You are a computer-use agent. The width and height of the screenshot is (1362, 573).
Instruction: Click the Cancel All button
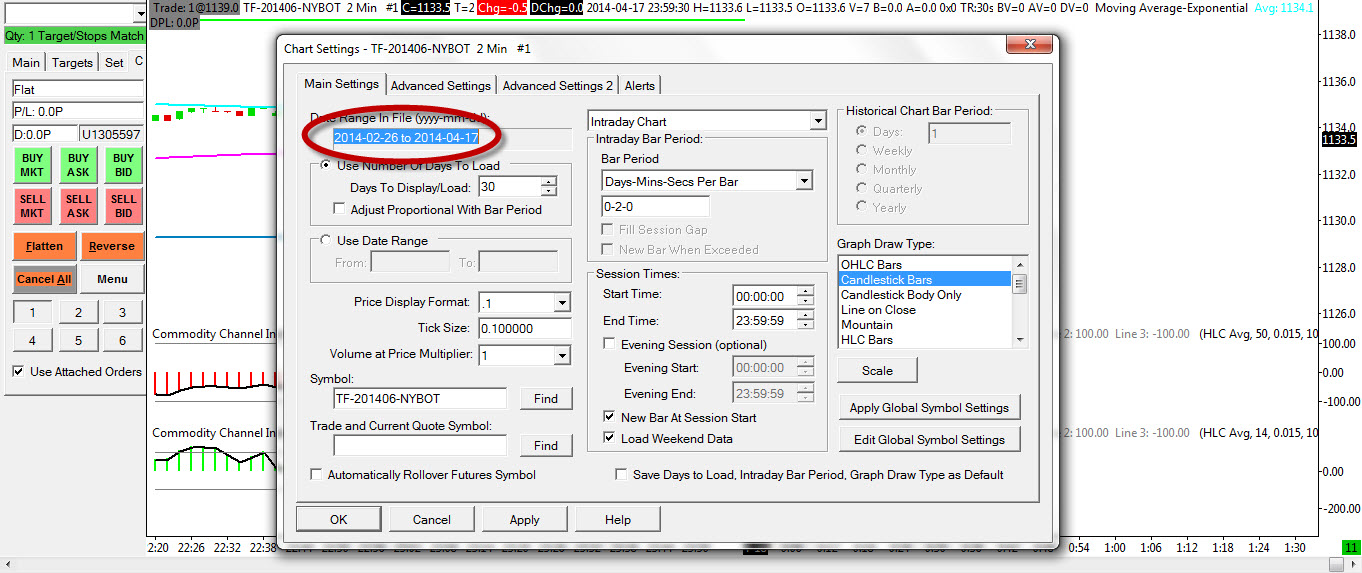point(44,279)
